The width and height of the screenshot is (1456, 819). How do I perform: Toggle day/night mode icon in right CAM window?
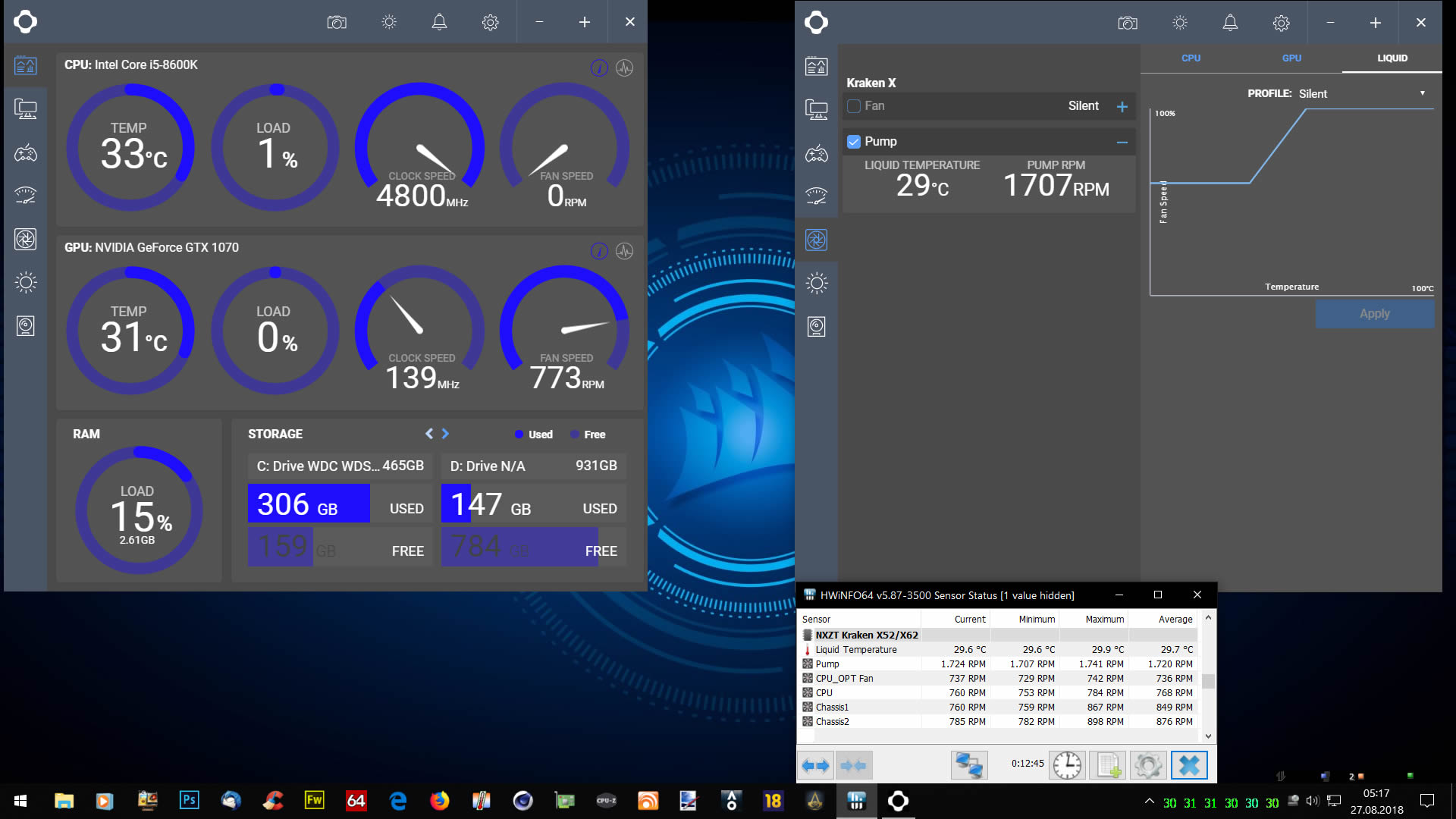[x=1179, y=23]
